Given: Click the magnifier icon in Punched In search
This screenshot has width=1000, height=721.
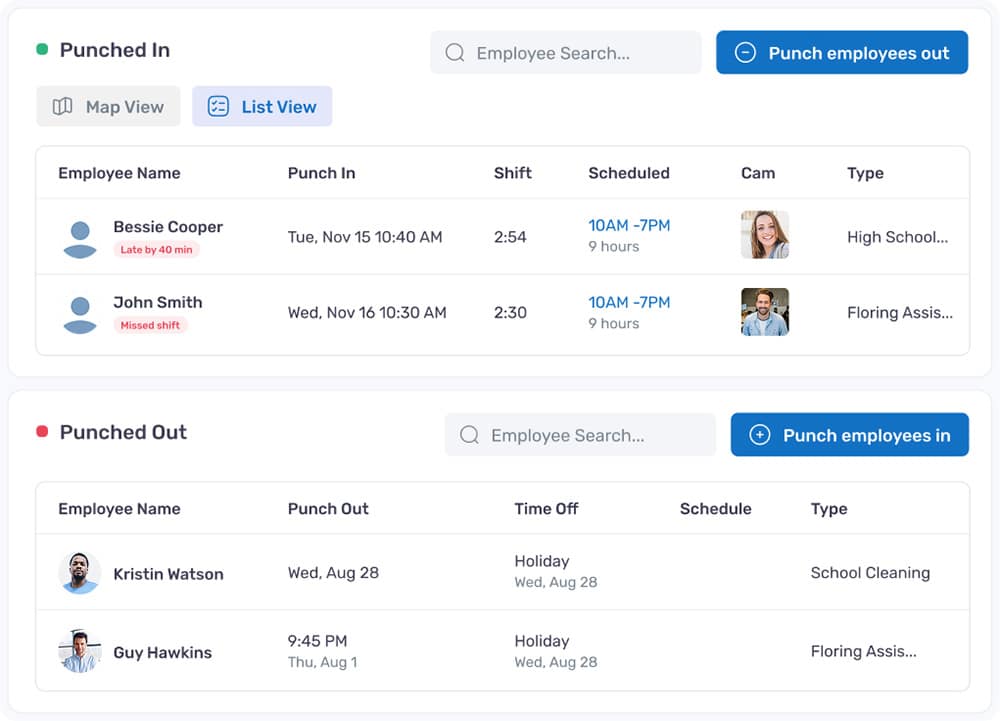Looking at the screenshot, I should (455, 52).
